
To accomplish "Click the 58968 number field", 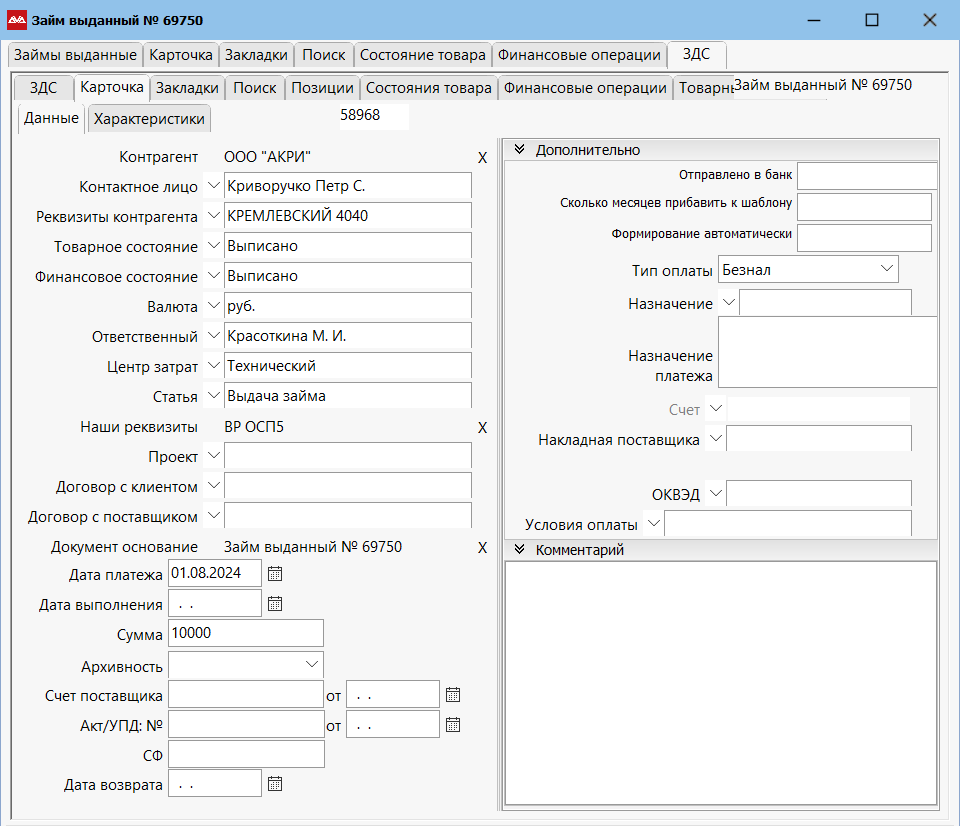I will (373, 116).
